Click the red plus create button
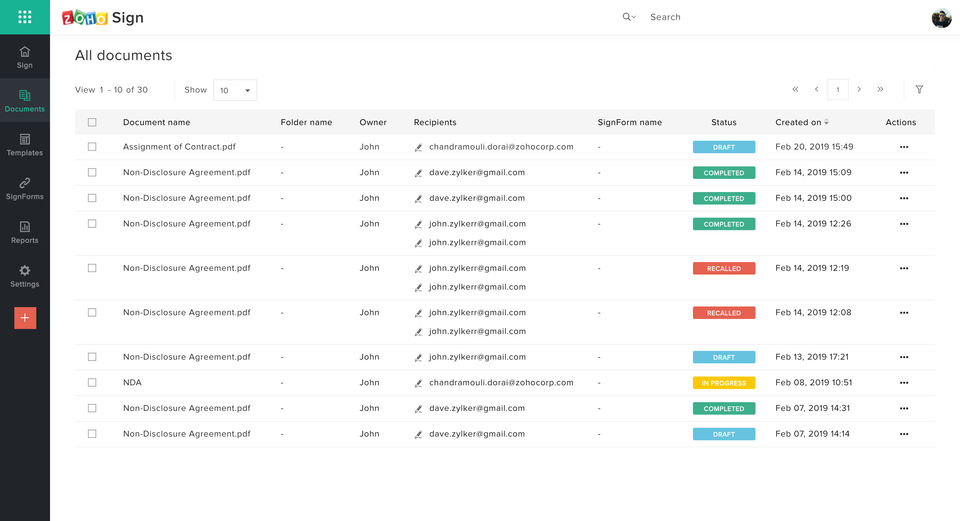This screenshot has height=521, width=960. pos(25,318)
